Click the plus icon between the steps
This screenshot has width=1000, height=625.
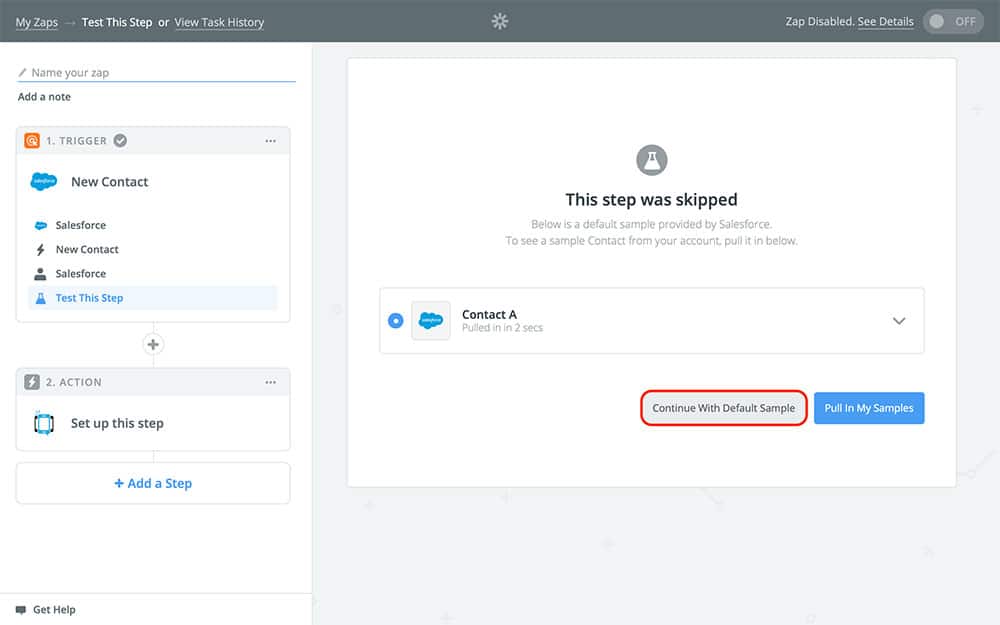[x=153, y=345]
